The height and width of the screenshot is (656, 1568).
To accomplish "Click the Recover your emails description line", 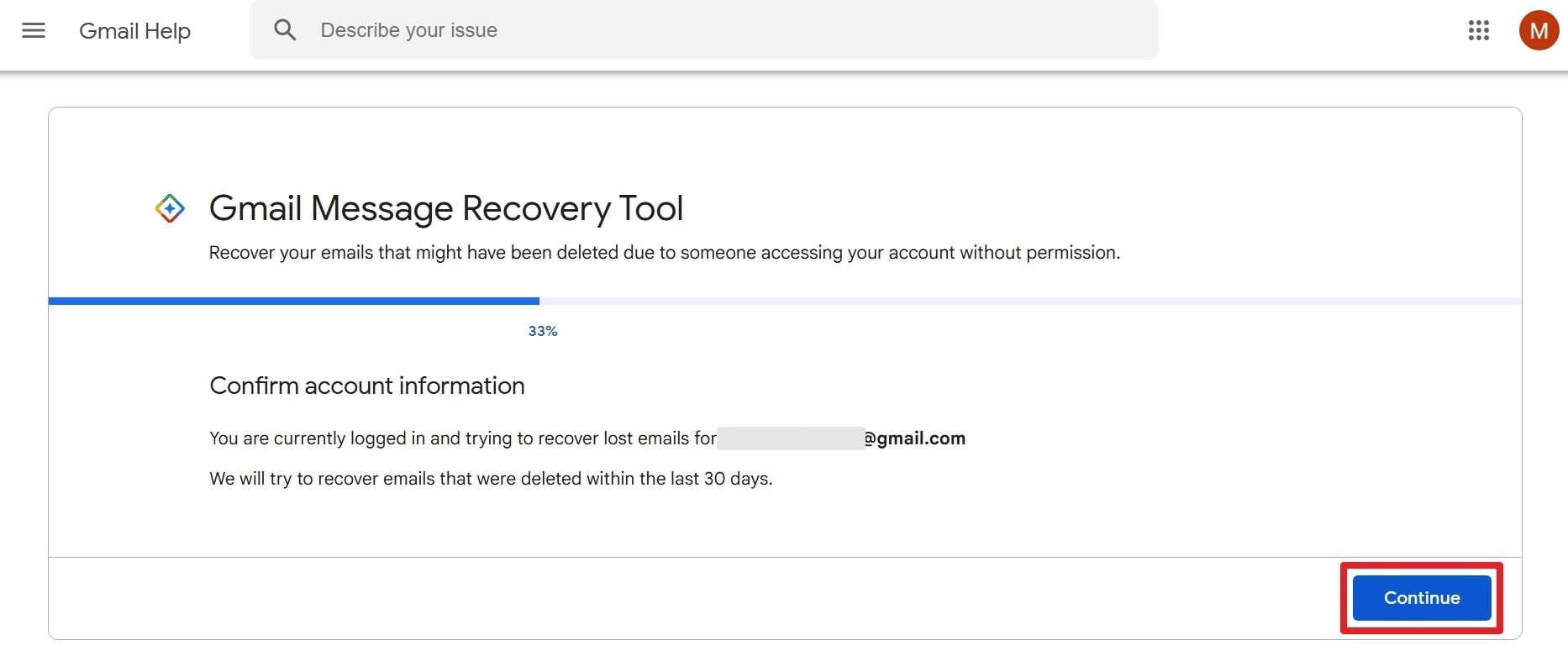I will click(665, 253).
